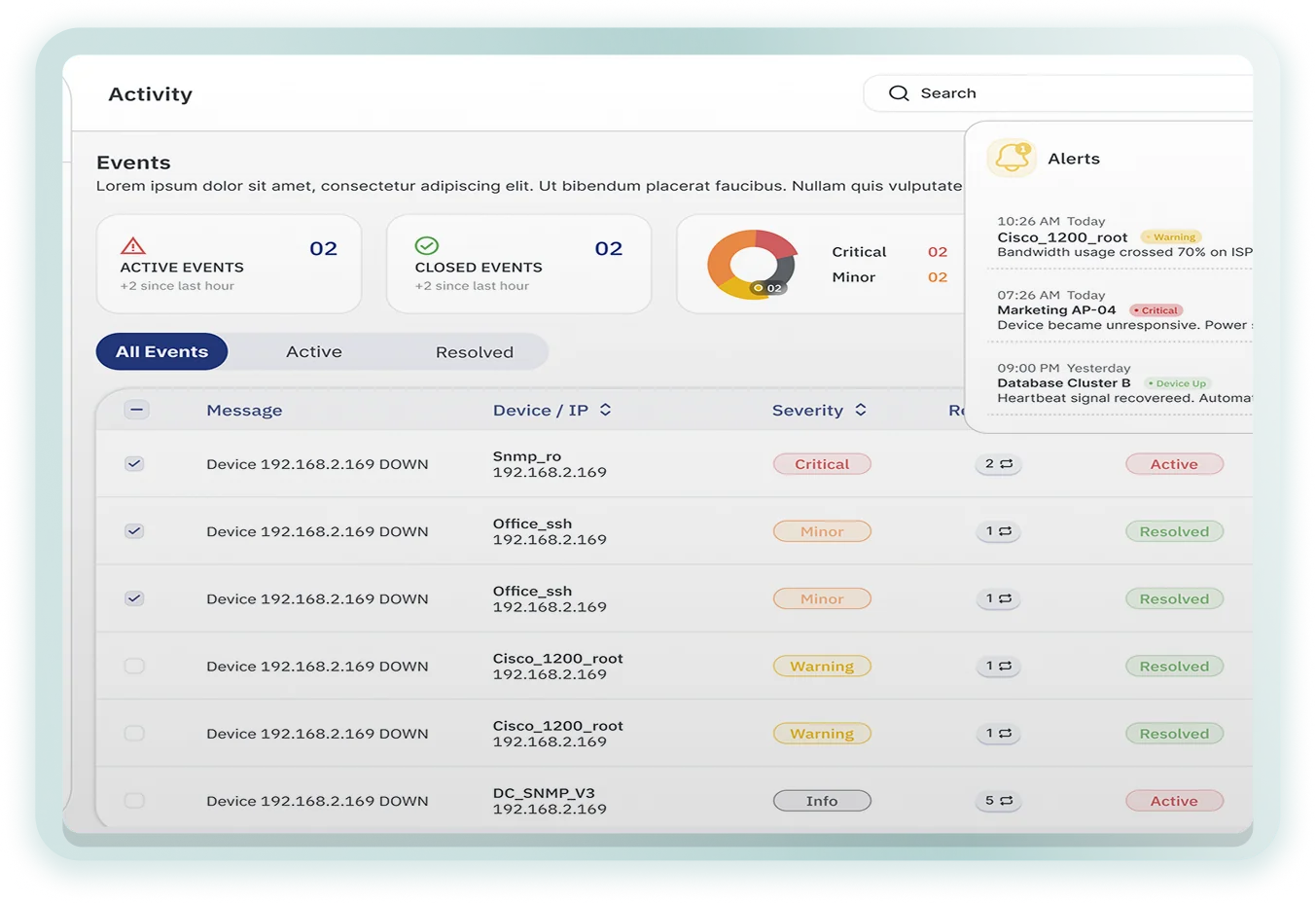Viewport: 1316px width, 904px height.
Task: Click the Device / IP column header label
Action: (x=541, y=411)
